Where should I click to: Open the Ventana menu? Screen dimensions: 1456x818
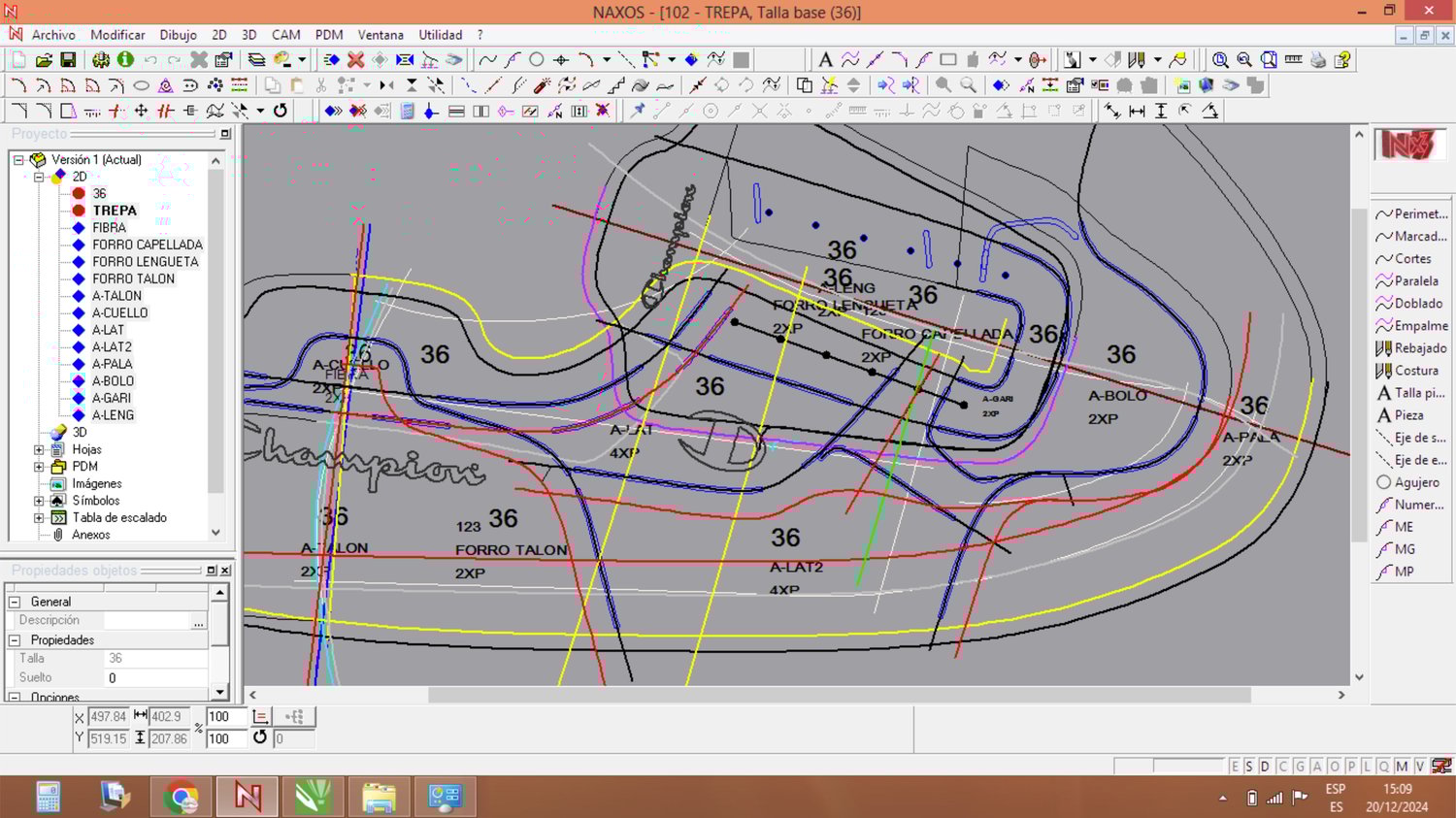381,35
